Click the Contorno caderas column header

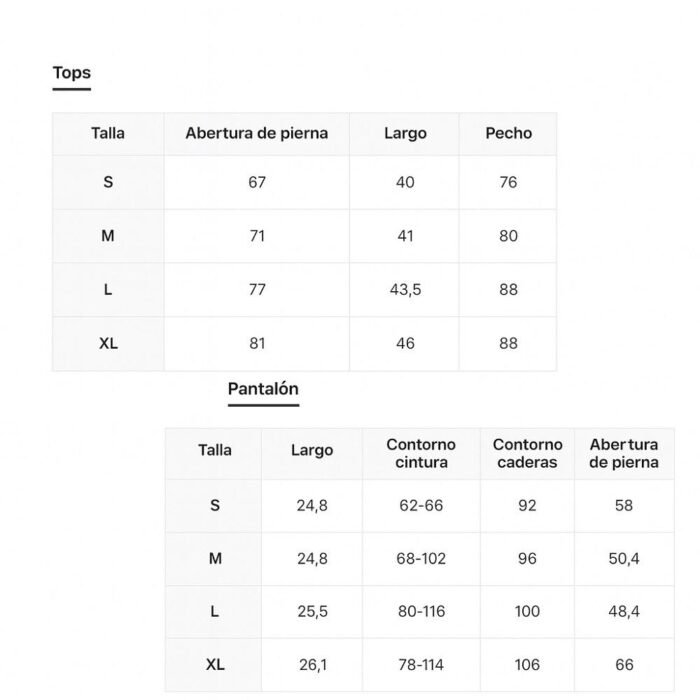click(x=527, y=454)
